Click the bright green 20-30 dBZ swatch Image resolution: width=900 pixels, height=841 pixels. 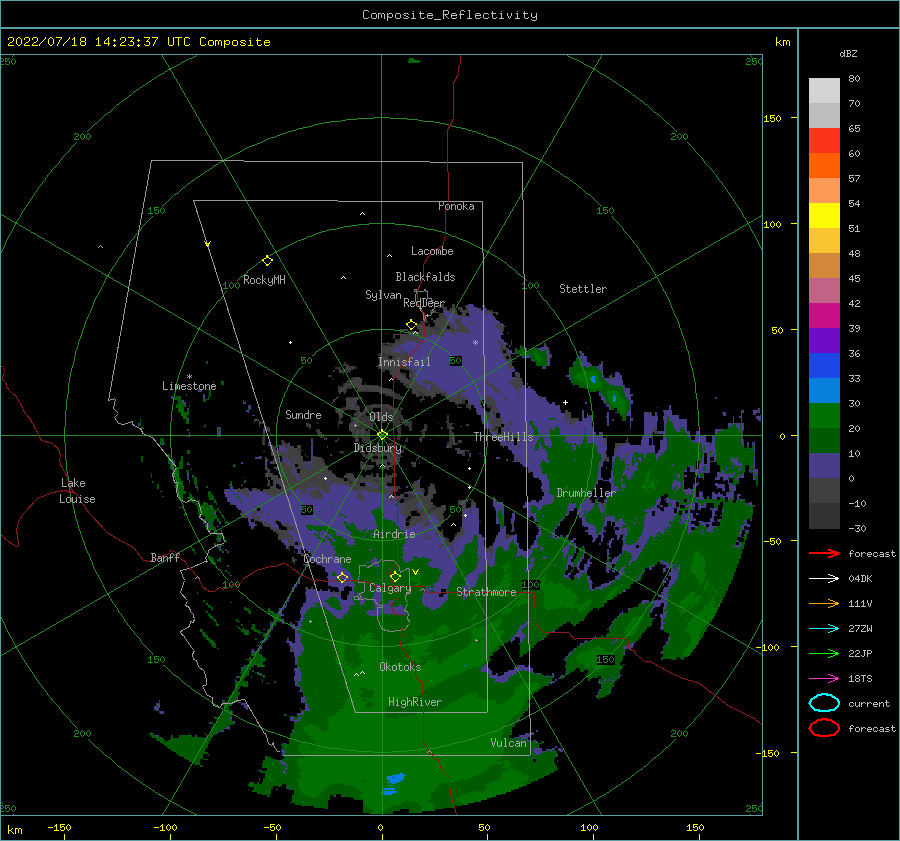click(x=824, y=416)
